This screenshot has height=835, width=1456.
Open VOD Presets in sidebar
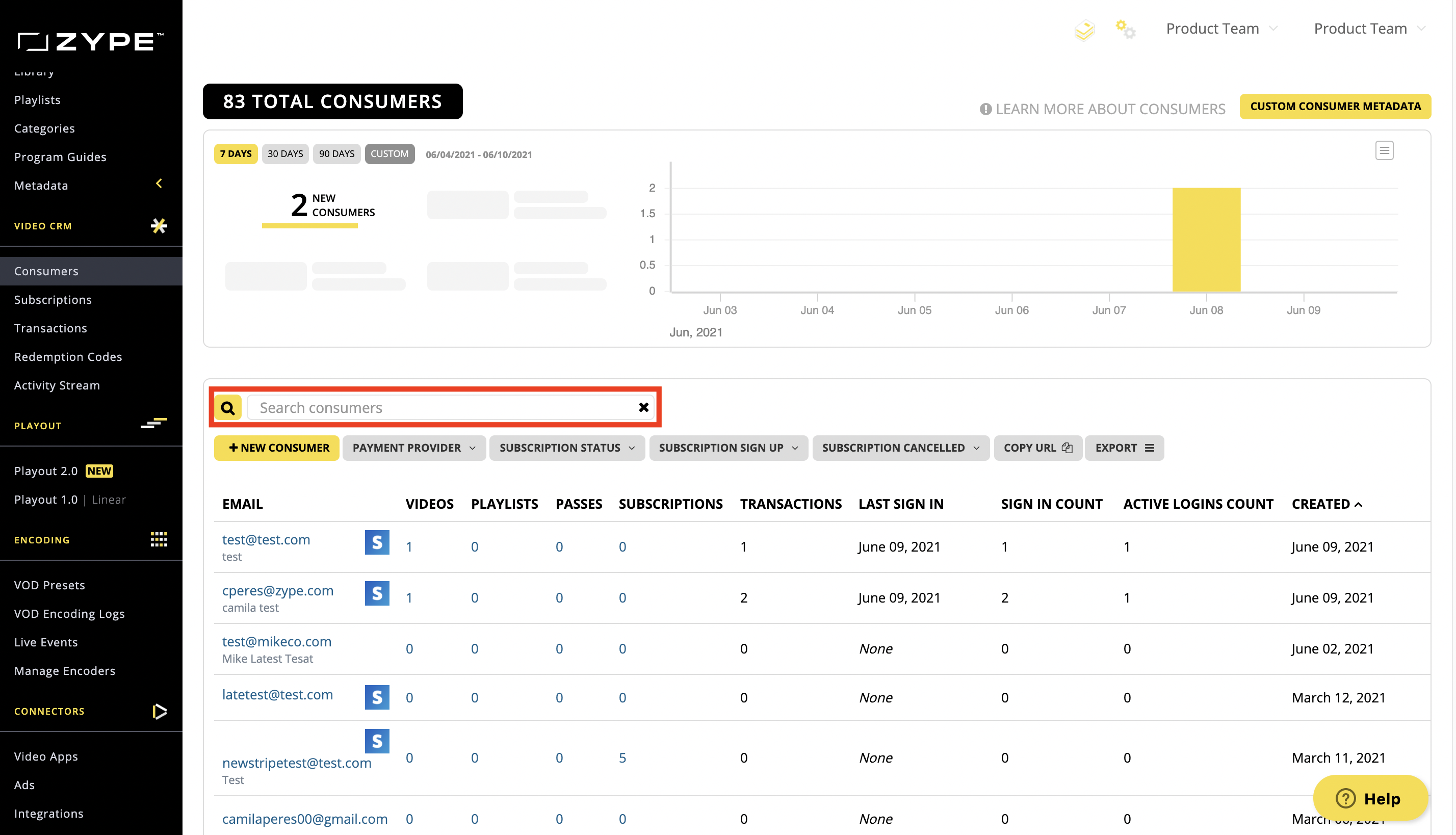coord(49,585)
